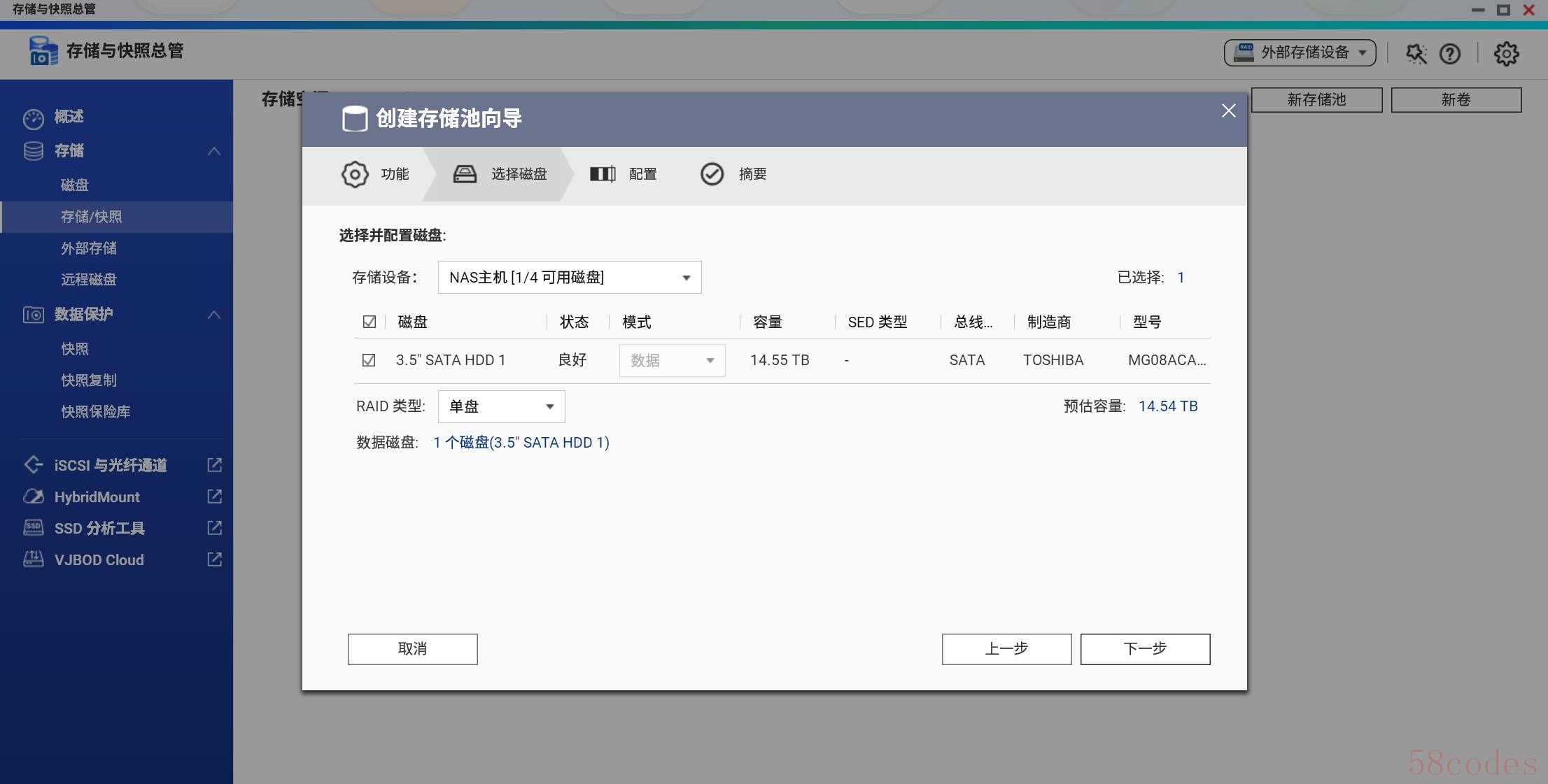Click the Data Protection camera icon
Image resolution: width=1548 pixels, height=784 pixels.
point(33,315)
